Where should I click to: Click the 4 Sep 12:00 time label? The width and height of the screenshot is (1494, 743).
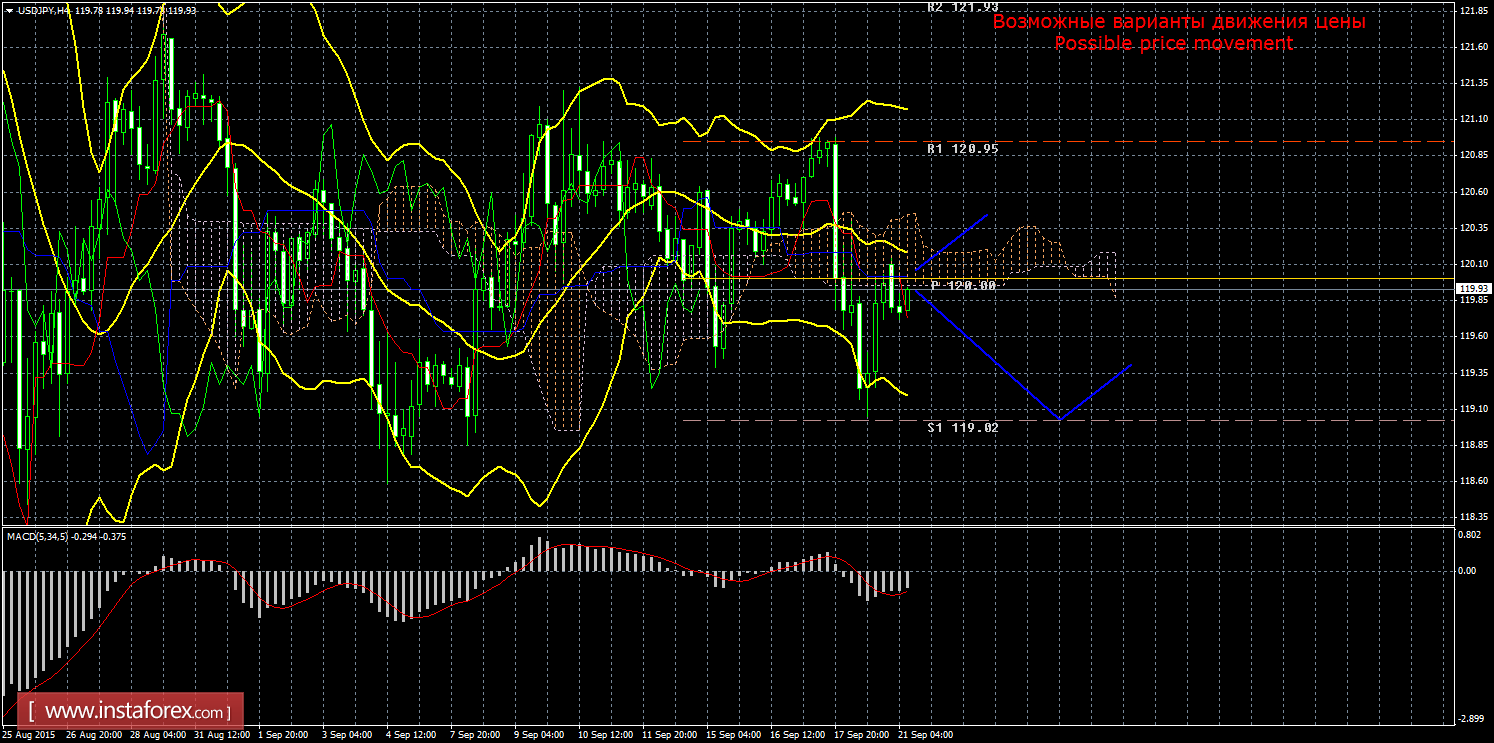[412, 735]
